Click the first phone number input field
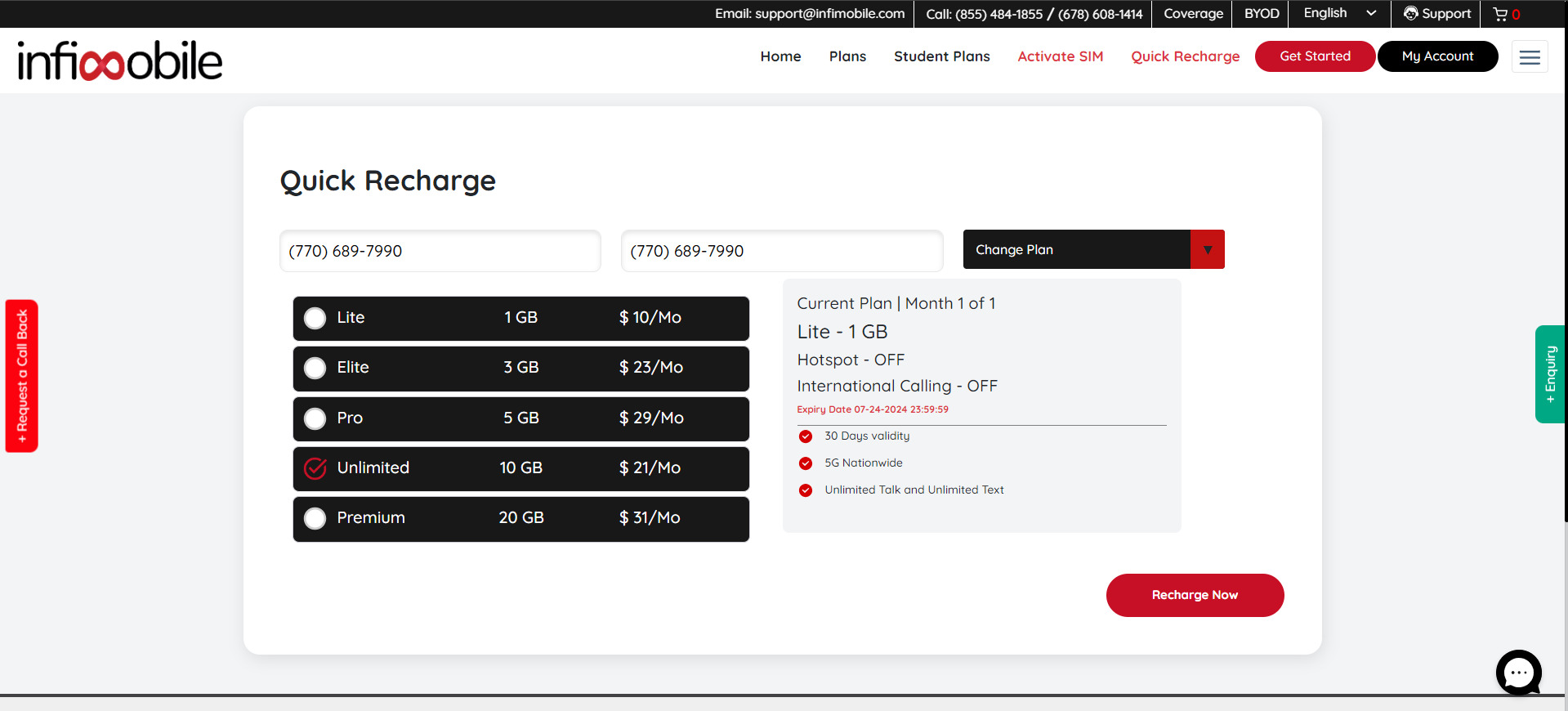Image resolution: width=1568 pixels, height=711 pixels. (x=440, y=251)
